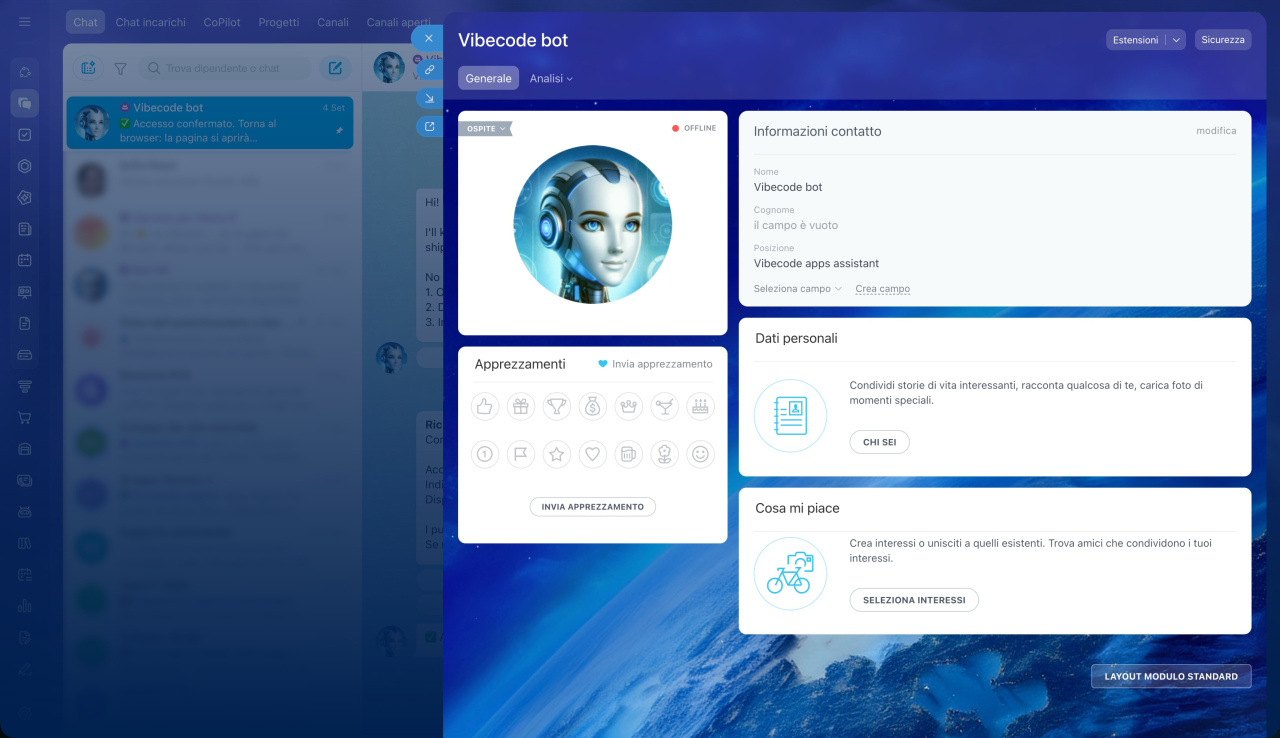Click the Crea campo link

pos(883,288)
